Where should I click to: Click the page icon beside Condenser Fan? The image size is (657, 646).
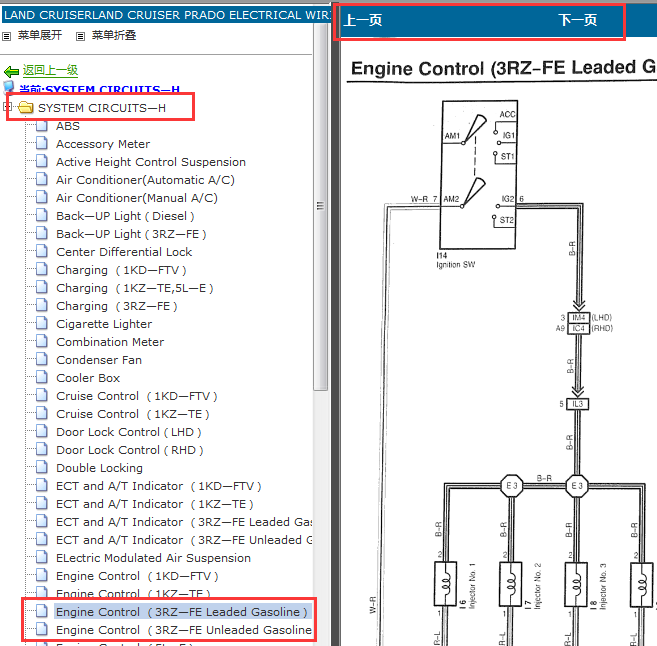[x=41, y=359]
